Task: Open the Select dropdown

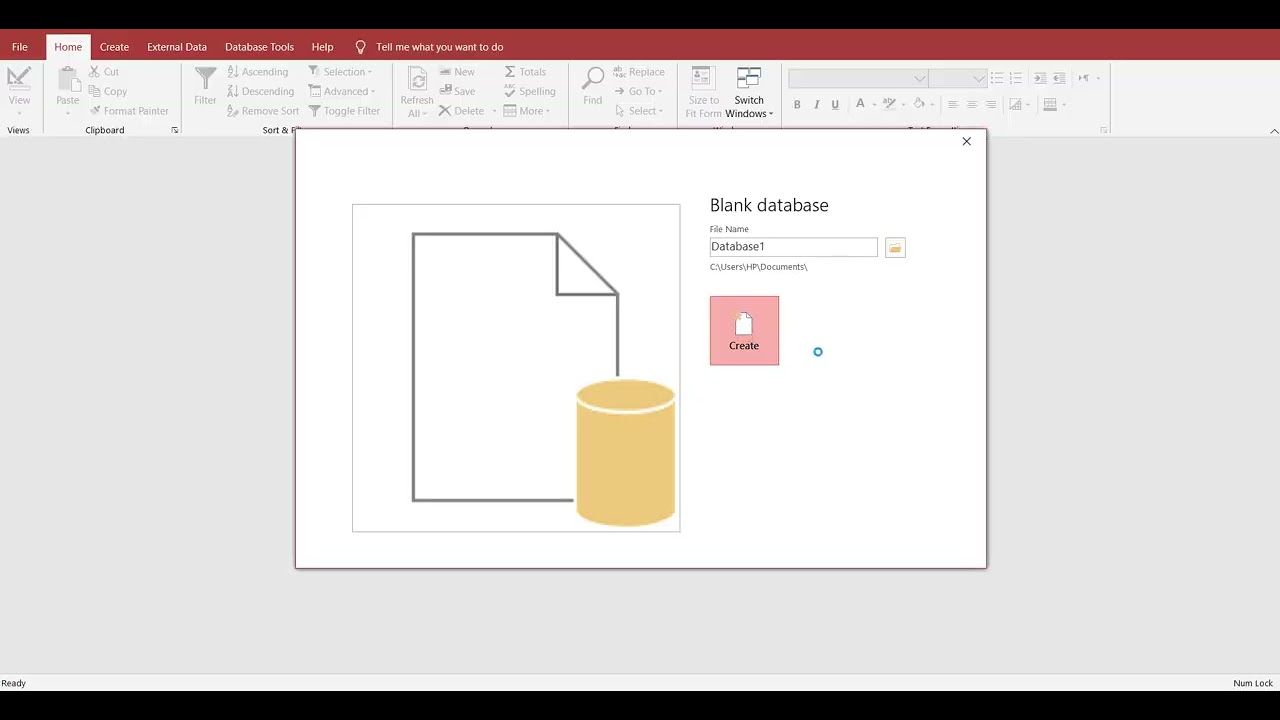Action: 638,111
